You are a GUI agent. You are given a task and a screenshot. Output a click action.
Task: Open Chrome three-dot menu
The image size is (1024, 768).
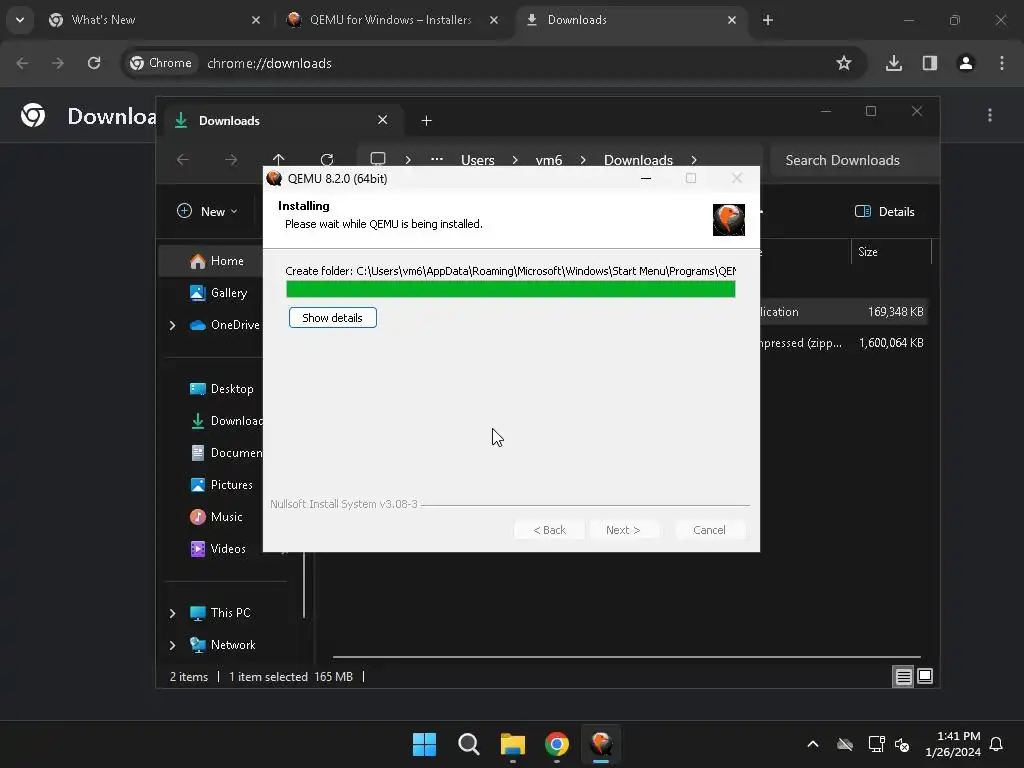1002,63
